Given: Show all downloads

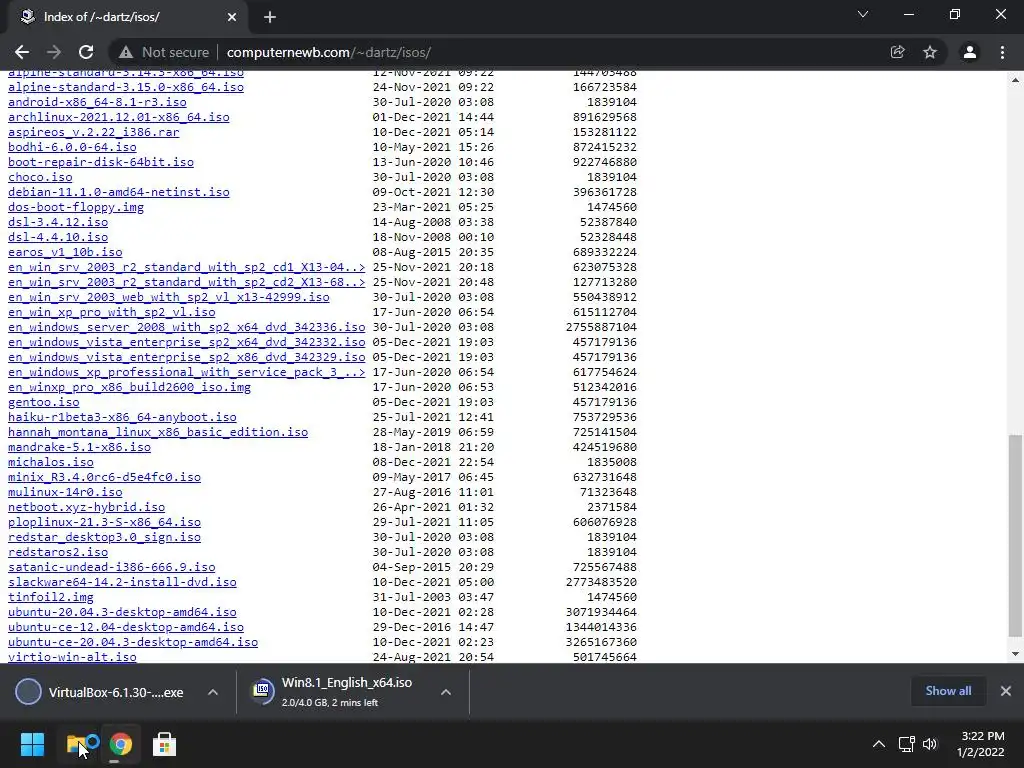Looking at the screenshot, I should [948, 691].
